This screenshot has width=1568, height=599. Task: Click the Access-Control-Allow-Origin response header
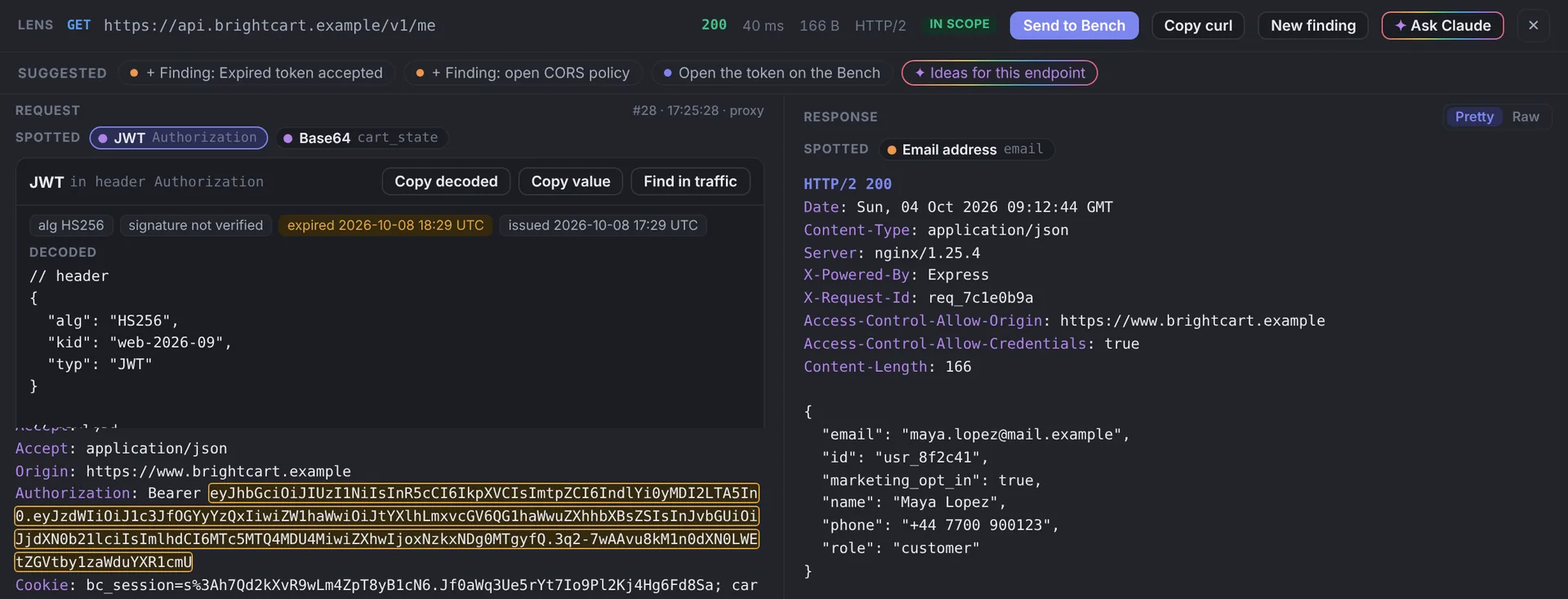pos(1064,321)
